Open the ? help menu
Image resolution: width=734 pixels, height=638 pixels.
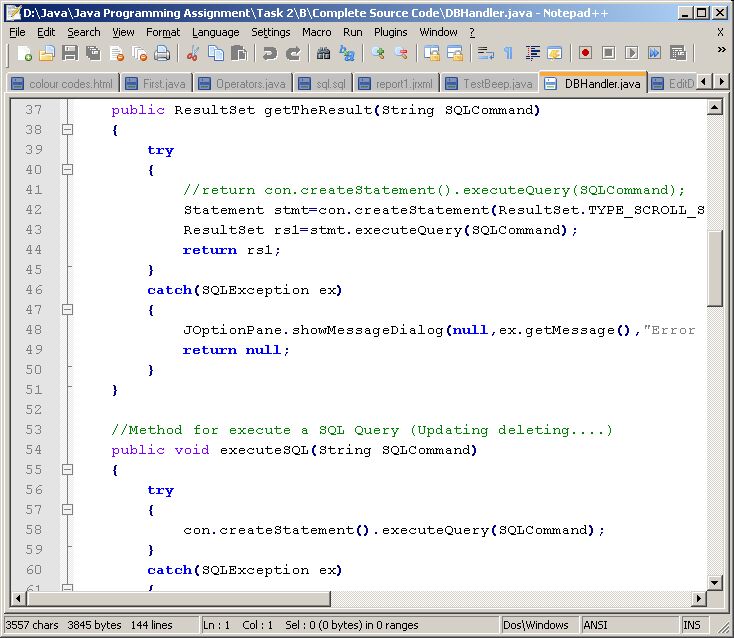click(x=472, y=32)
